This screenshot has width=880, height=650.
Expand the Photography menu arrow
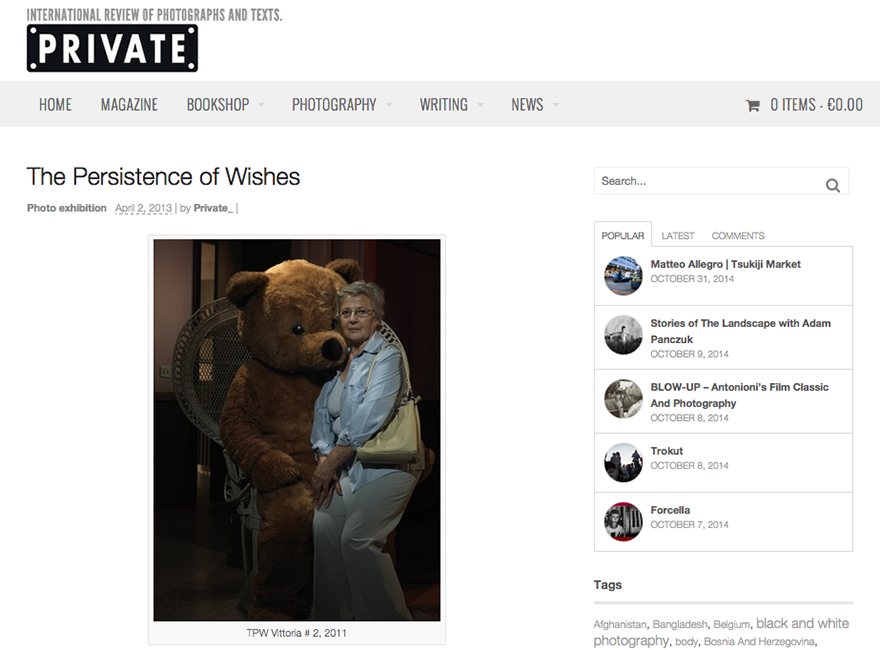tap(389, 104)
